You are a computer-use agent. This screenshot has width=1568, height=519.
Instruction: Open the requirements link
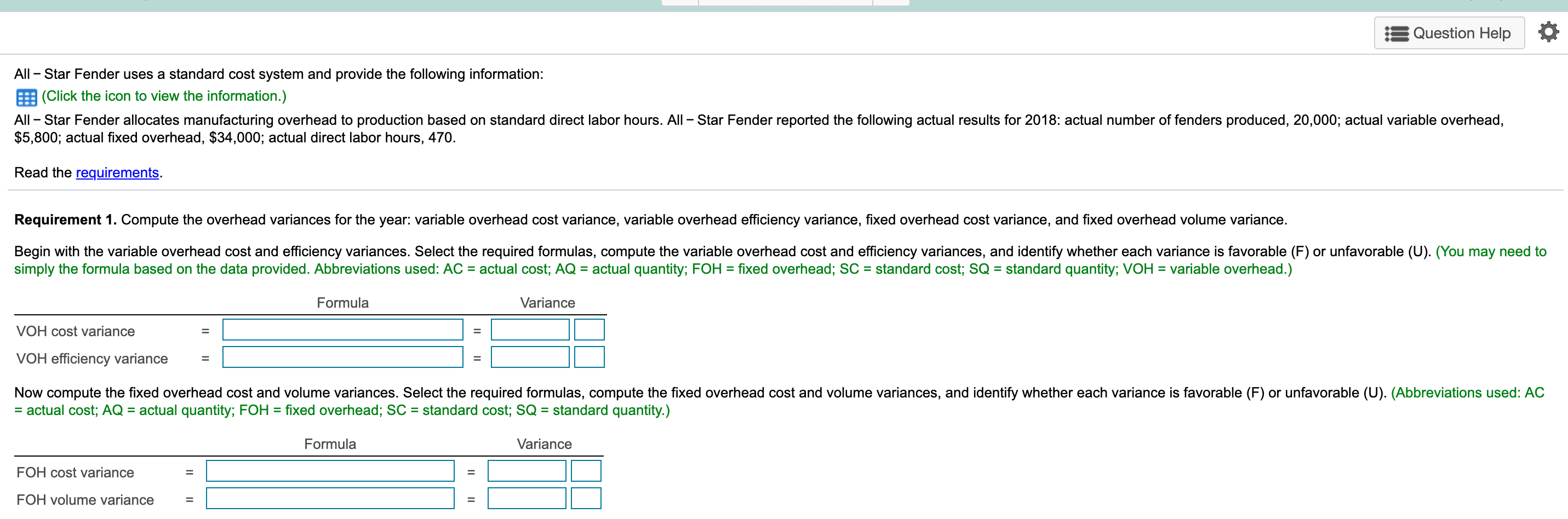tap(117, 173)
